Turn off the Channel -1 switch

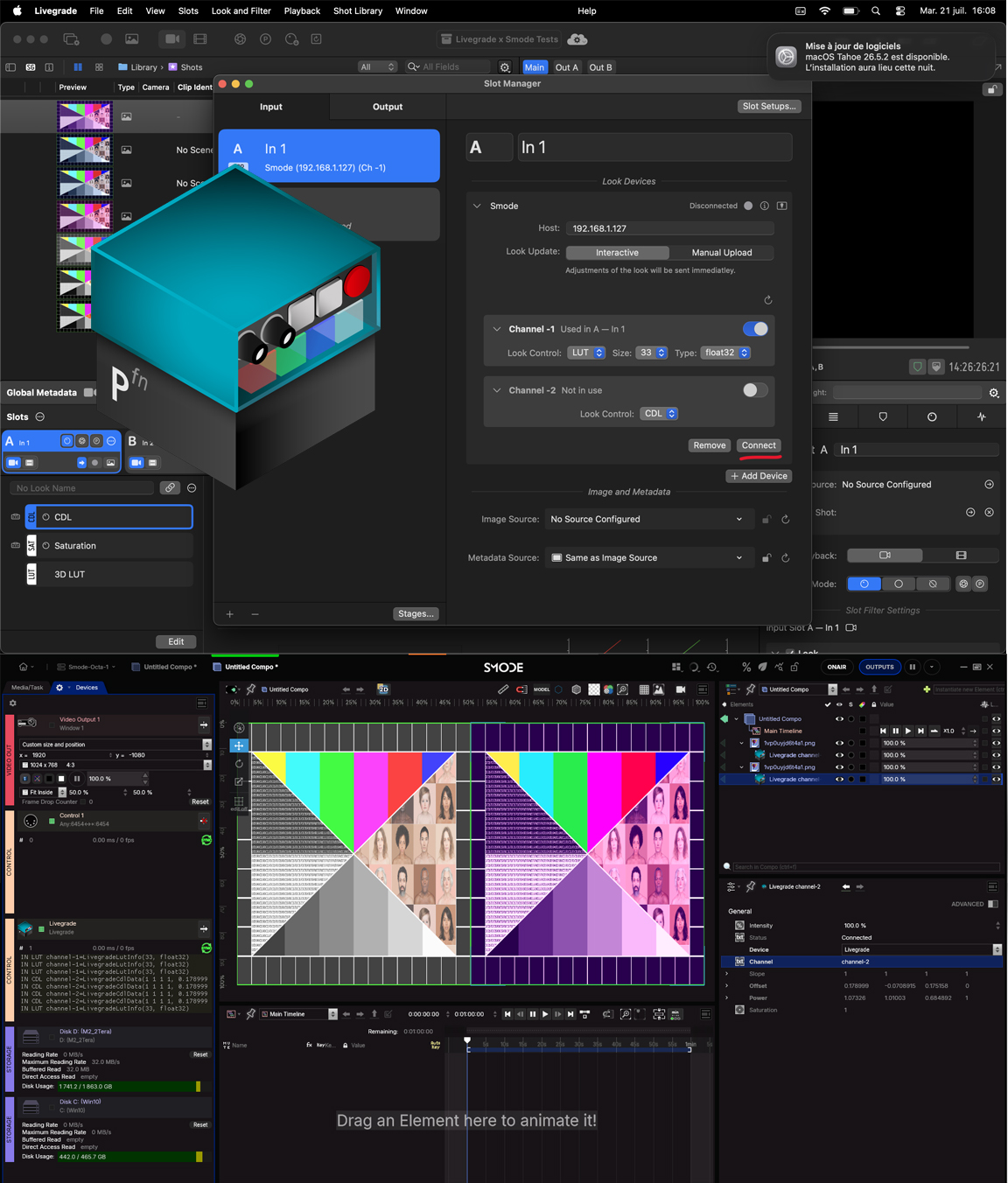pos(755,329)
